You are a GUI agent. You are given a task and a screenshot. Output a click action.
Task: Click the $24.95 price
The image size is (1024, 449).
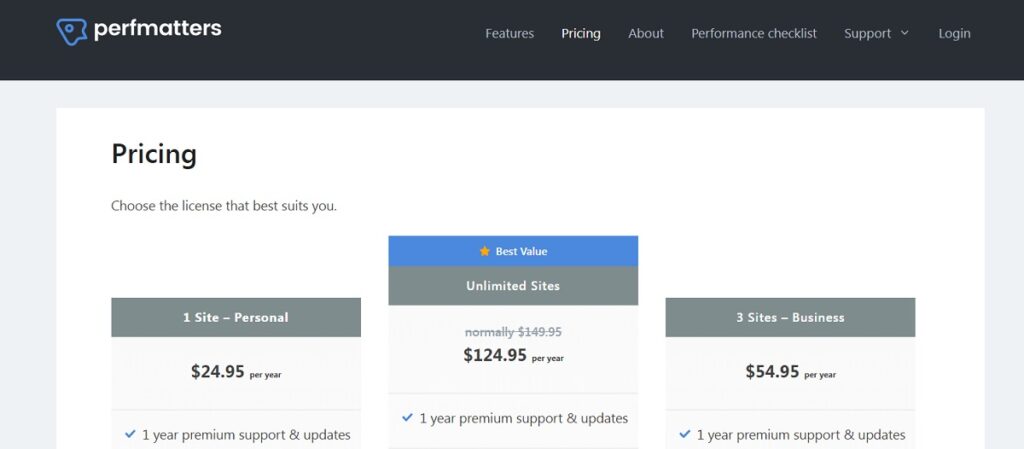[217, 372]
